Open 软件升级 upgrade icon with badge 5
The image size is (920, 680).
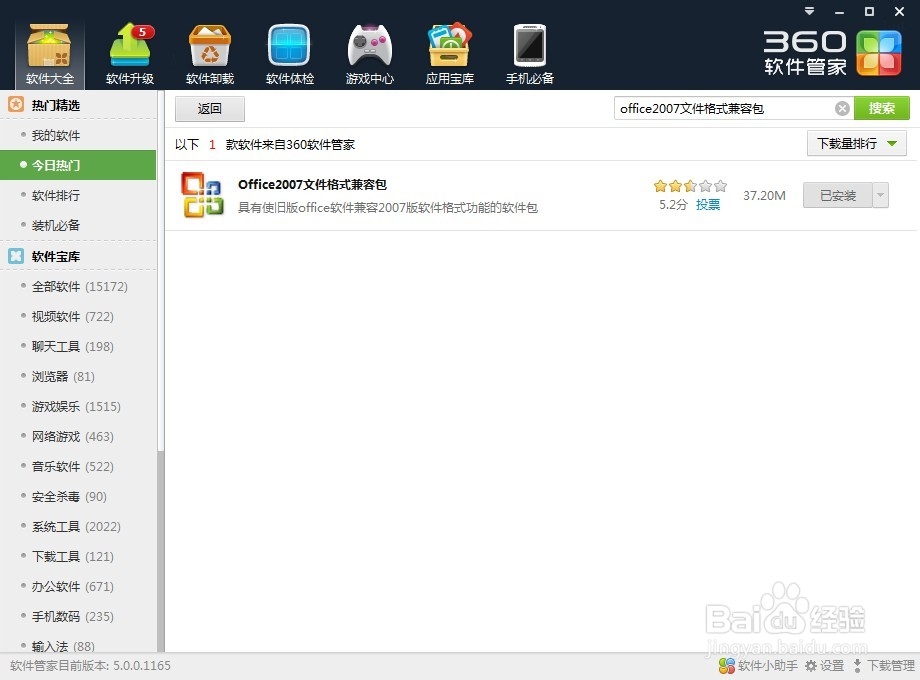(x=130, y=54)
